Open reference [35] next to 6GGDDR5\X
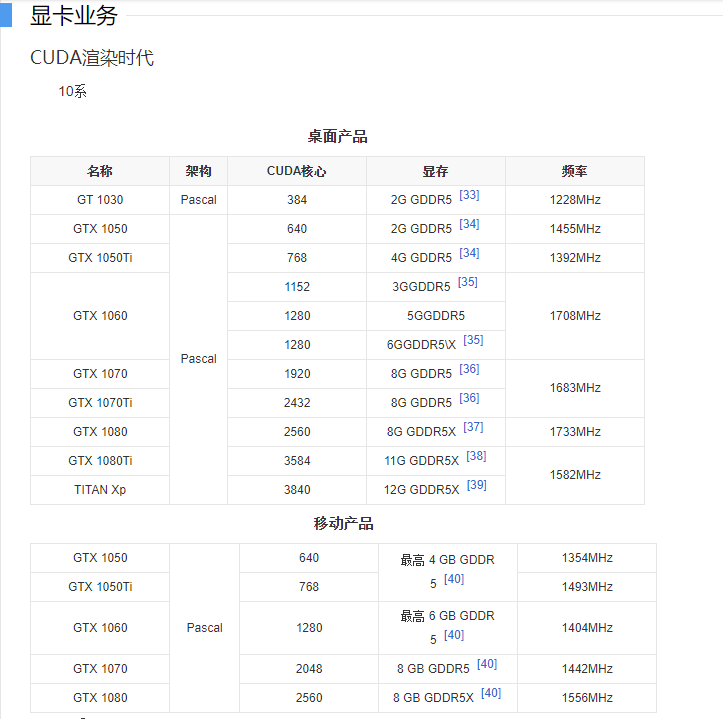Screen dimensions: 723x719 click(x=473, y=340)
